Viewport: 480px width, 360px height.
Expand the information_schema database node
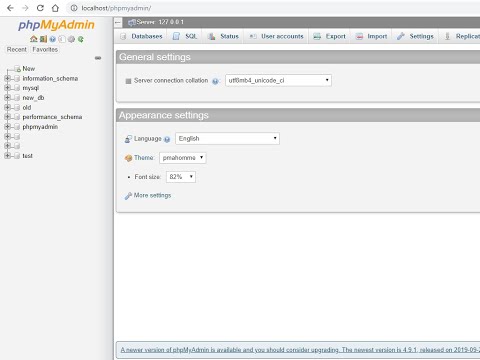click(7, 78)
